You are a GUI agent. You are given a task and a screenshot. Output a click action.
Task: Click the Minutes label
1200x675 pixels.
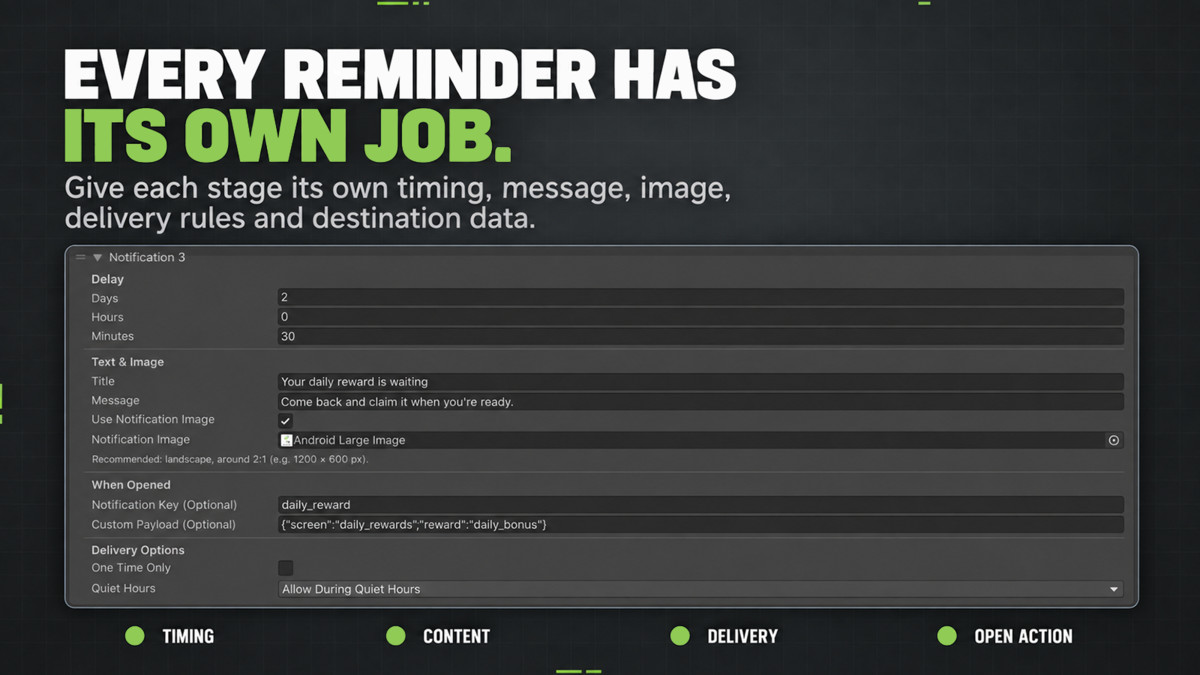pos(113,337)
